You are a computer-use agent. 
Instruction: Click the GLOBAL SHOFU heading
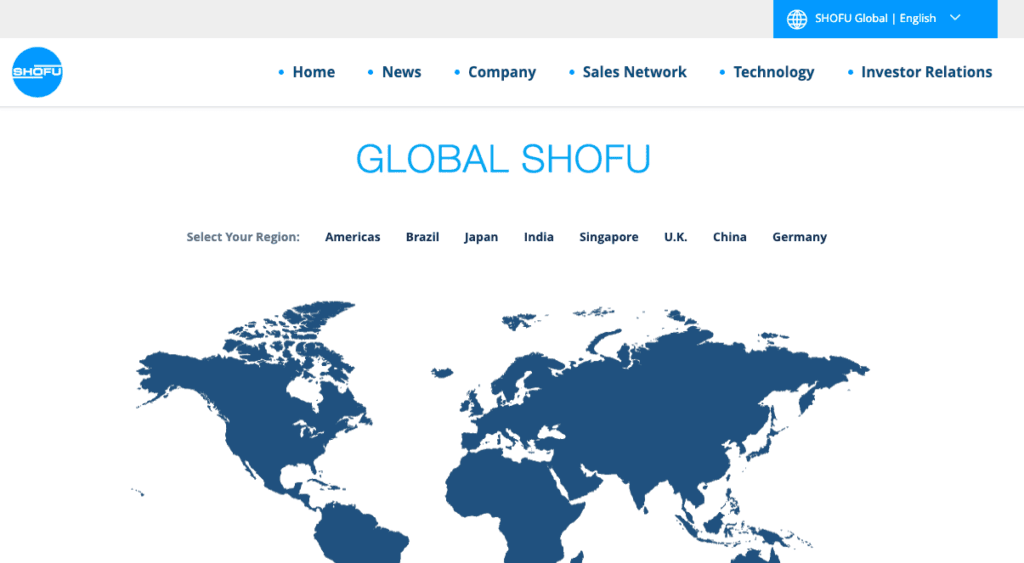pyautogui.click(x=503, y=159)
